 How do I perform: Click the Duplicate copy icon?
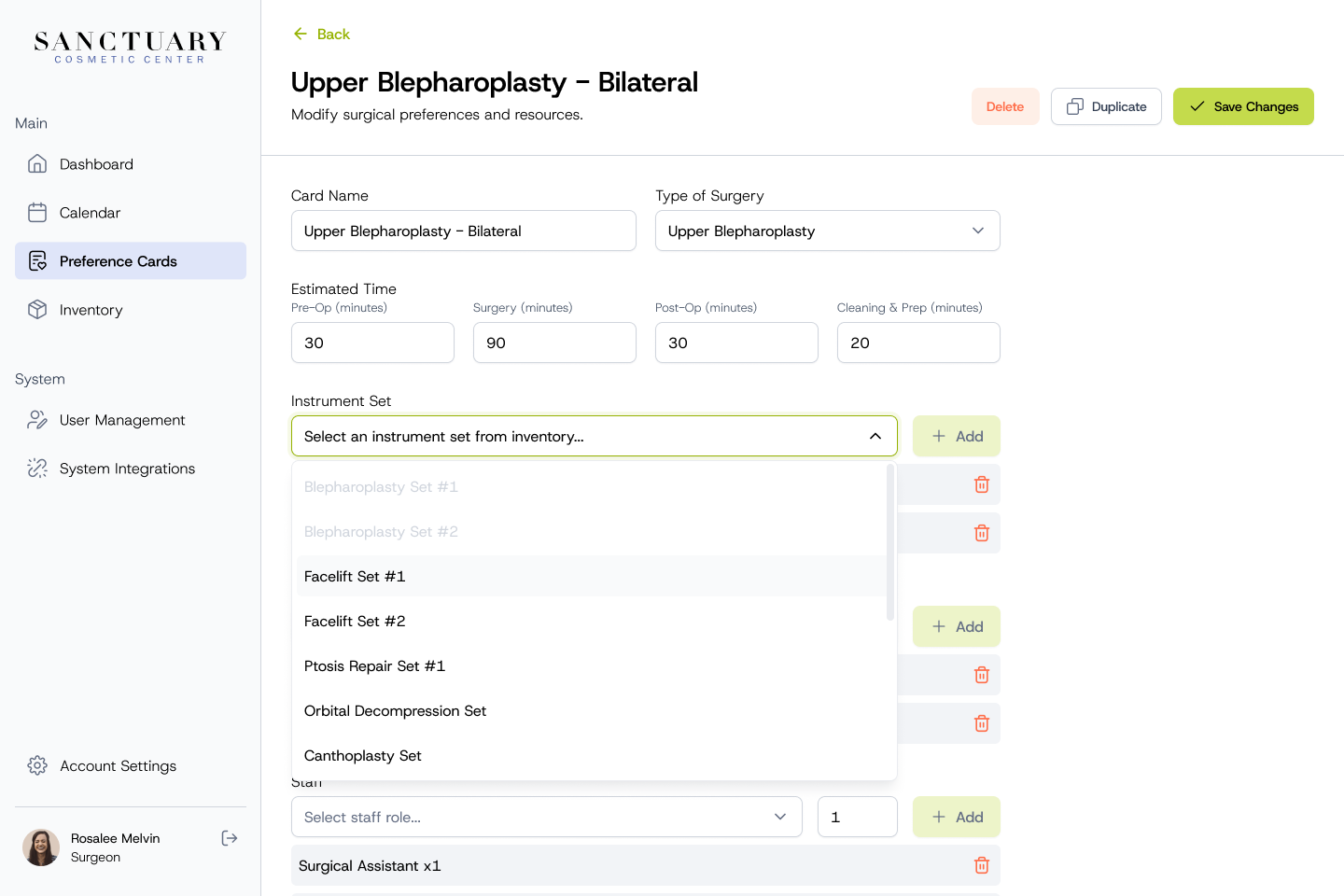(x=1075, y=106)
